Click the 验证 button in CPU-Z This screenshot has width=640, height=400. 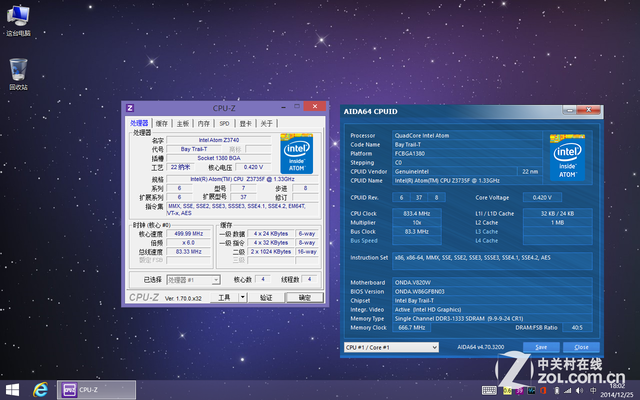click(x=266, y=298)
